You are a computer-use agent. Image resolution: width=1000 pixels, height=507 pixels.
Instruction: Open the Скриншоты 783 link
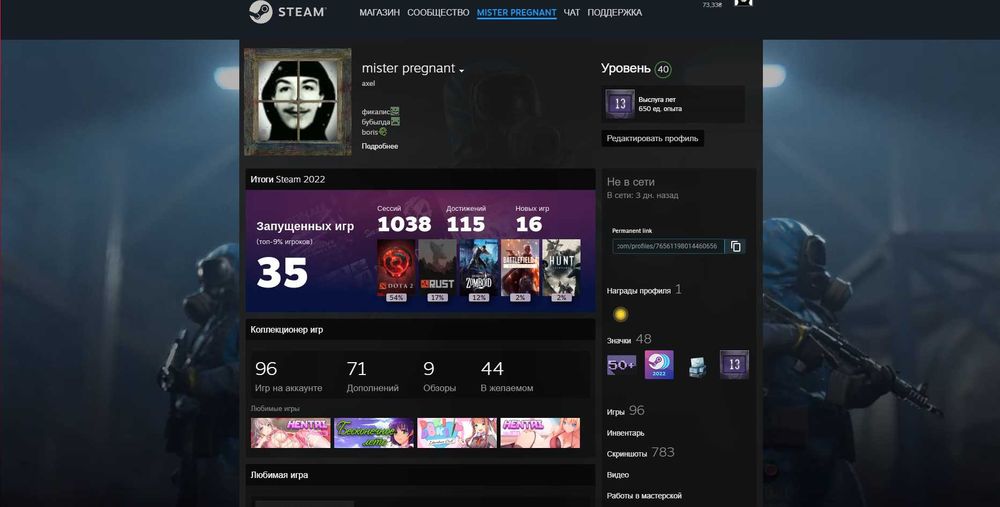[640, 452]
